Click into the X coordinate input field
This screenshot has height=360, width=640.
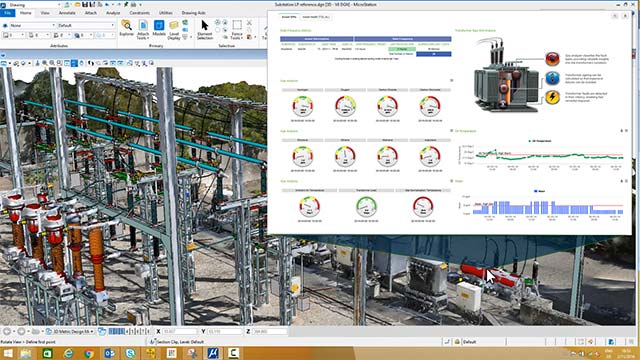tap(180, 331)
